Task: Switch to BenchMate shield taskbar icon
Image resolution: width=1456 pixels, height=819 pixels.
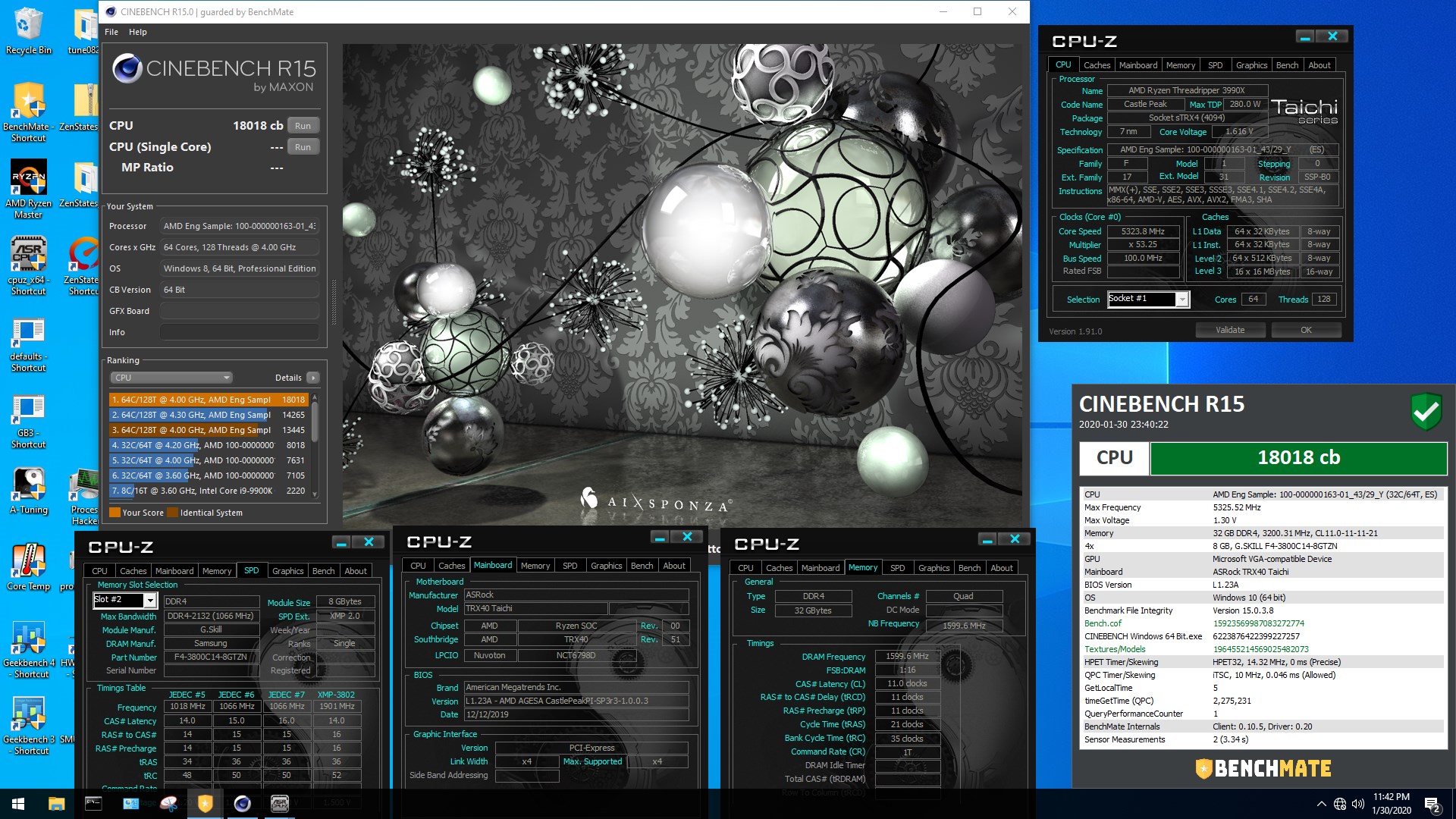Action: [x=206, y=804]
